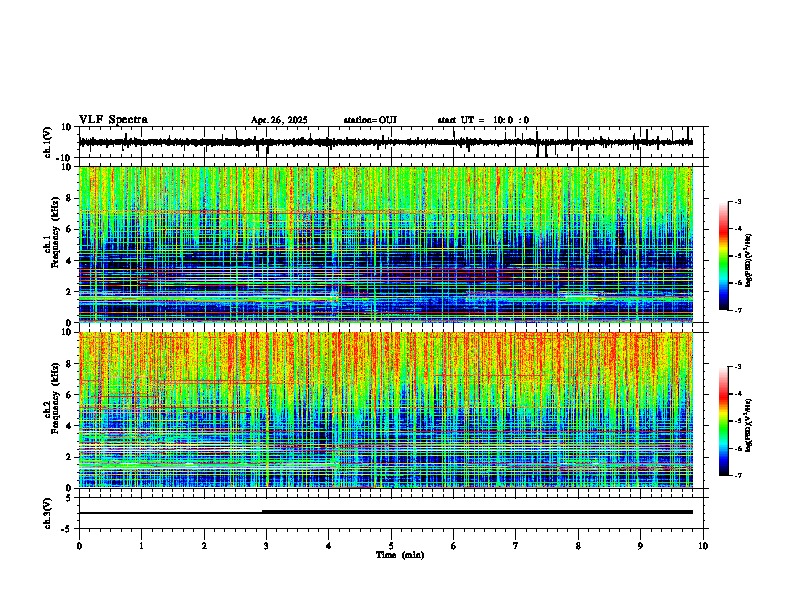Click the "7" tick on the Time axis

tap(516, 546)
